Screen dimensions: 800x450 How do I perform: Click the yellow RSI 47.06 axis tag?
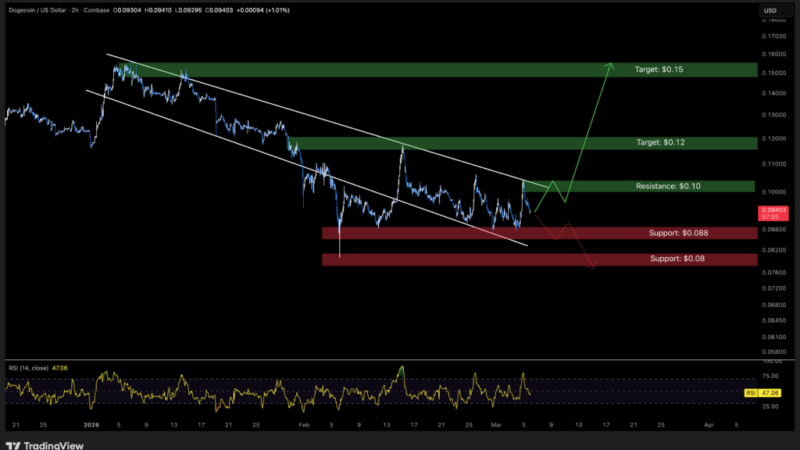coord(762,393)
